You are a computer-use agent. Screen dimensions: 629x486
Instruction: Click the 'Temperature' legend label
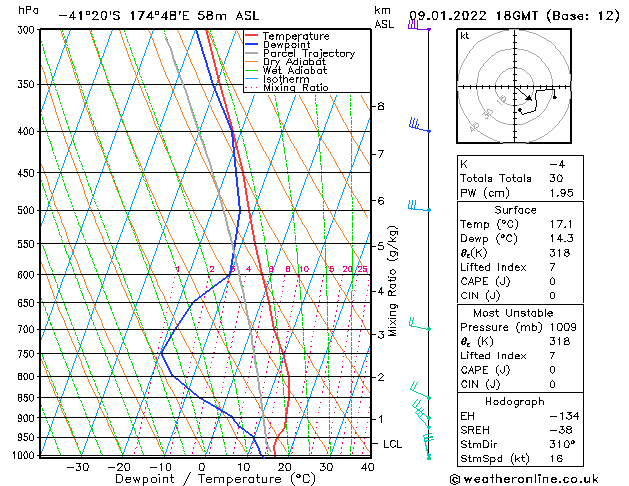tap(296, 36)
